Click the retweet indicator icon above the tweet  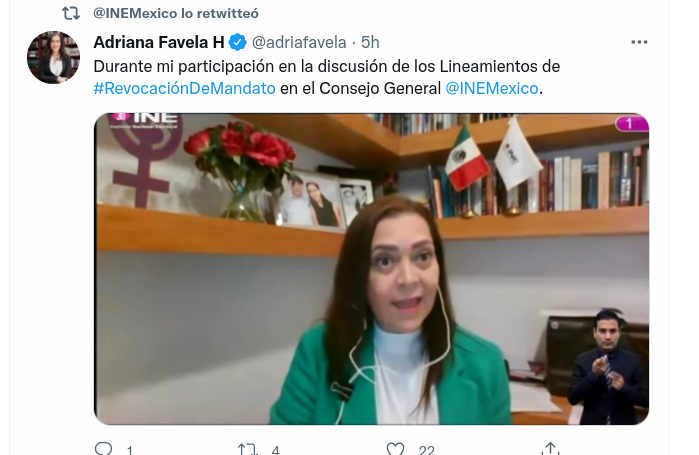pyautogui.click(x=70, y=13)
